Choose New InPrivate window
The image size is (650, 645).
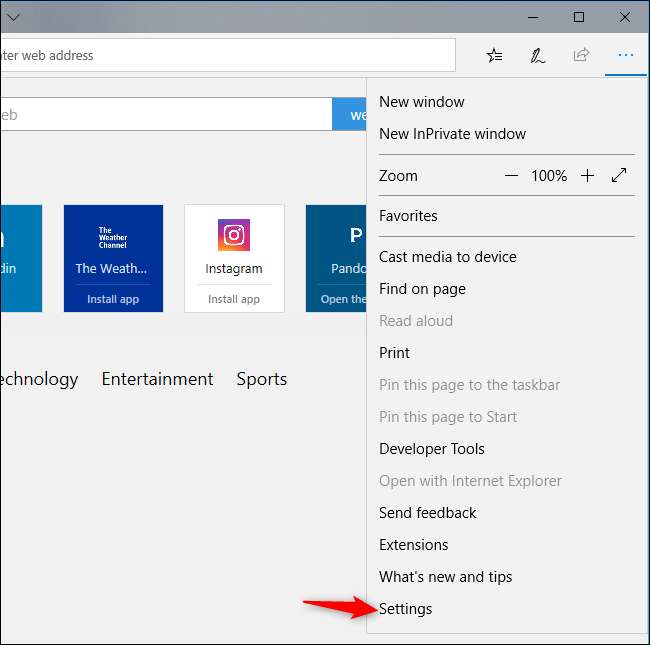[452, 134]
